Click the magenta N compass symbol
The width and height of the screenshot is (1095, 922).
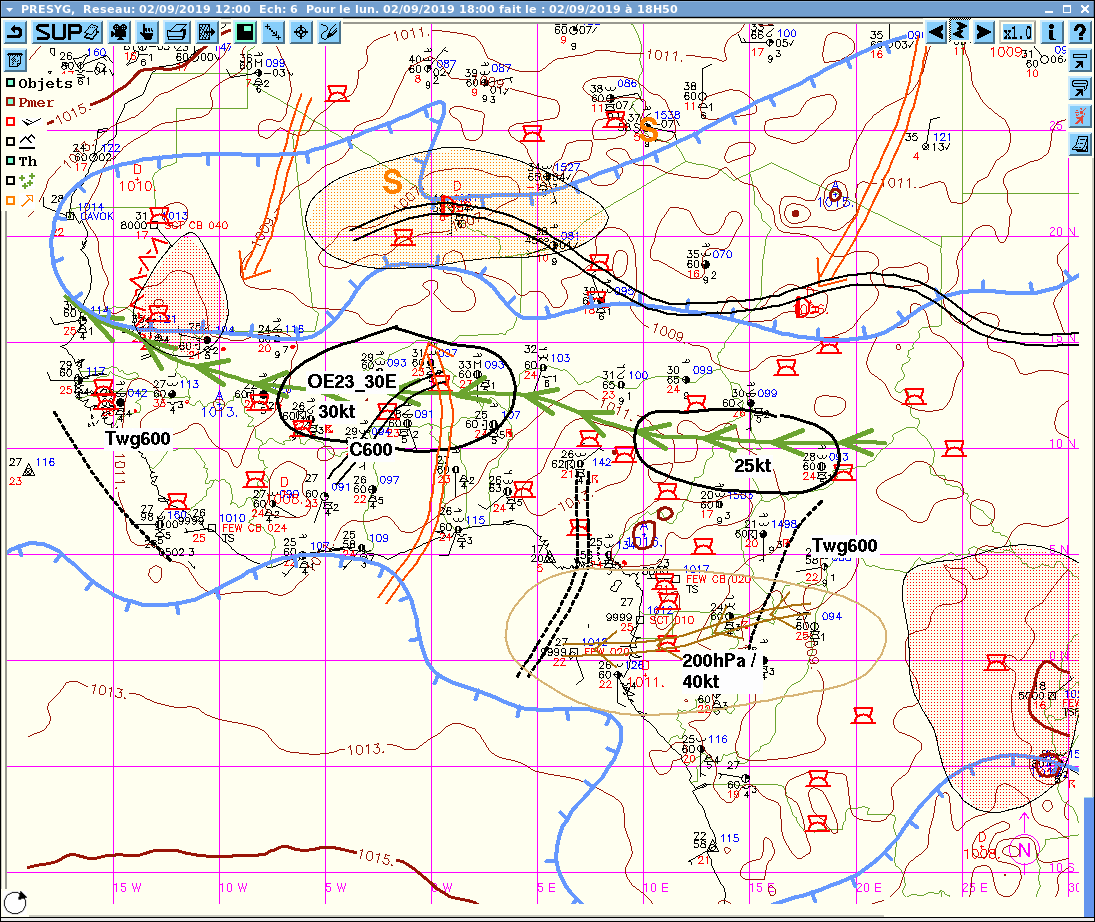[x=1024, y=850]
